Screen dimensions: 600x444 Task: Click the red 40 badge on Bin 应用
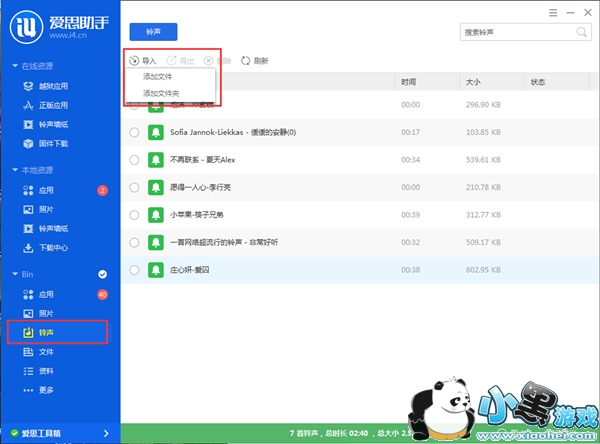click(102, 294)
